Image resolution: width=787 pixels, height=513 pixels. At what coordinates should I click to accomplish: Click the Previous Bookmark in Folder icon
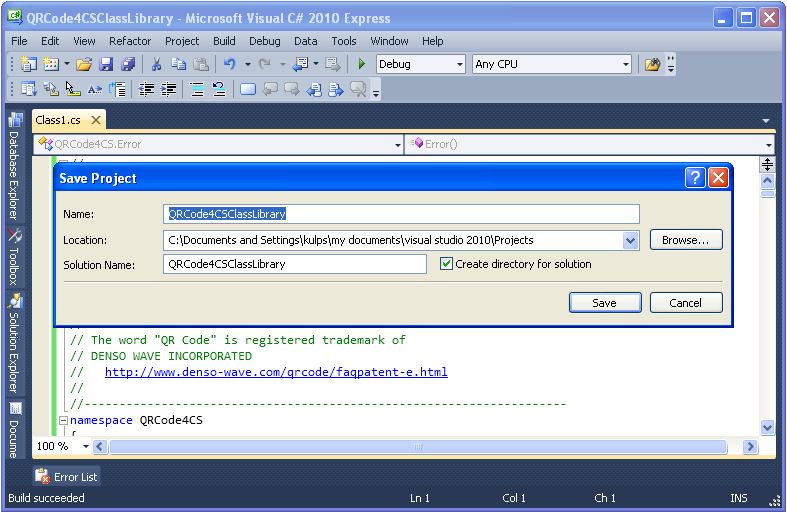pyautogui.click(x=314, y=89)
